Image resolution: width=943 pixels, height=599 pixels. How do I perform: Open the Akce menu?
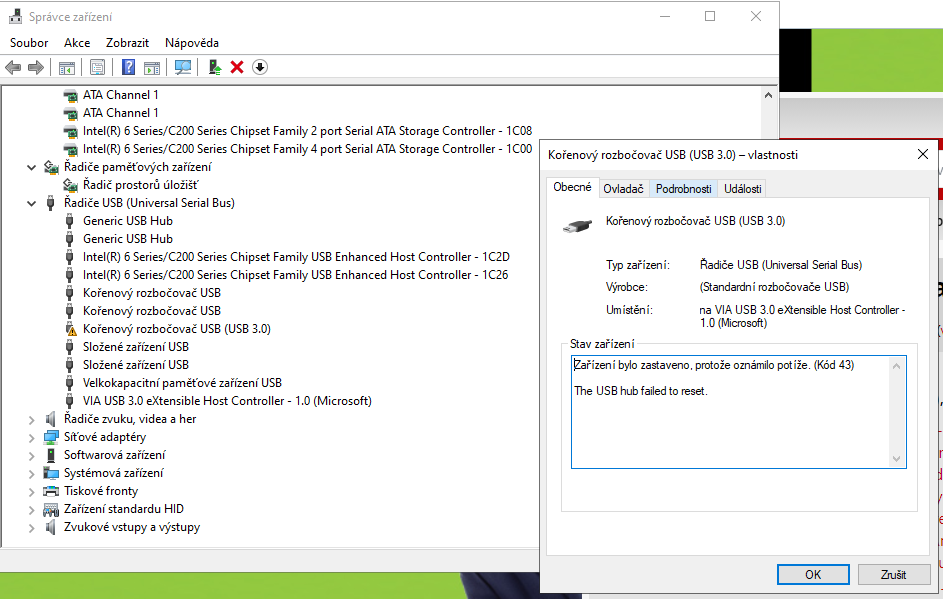pos(77,43)
